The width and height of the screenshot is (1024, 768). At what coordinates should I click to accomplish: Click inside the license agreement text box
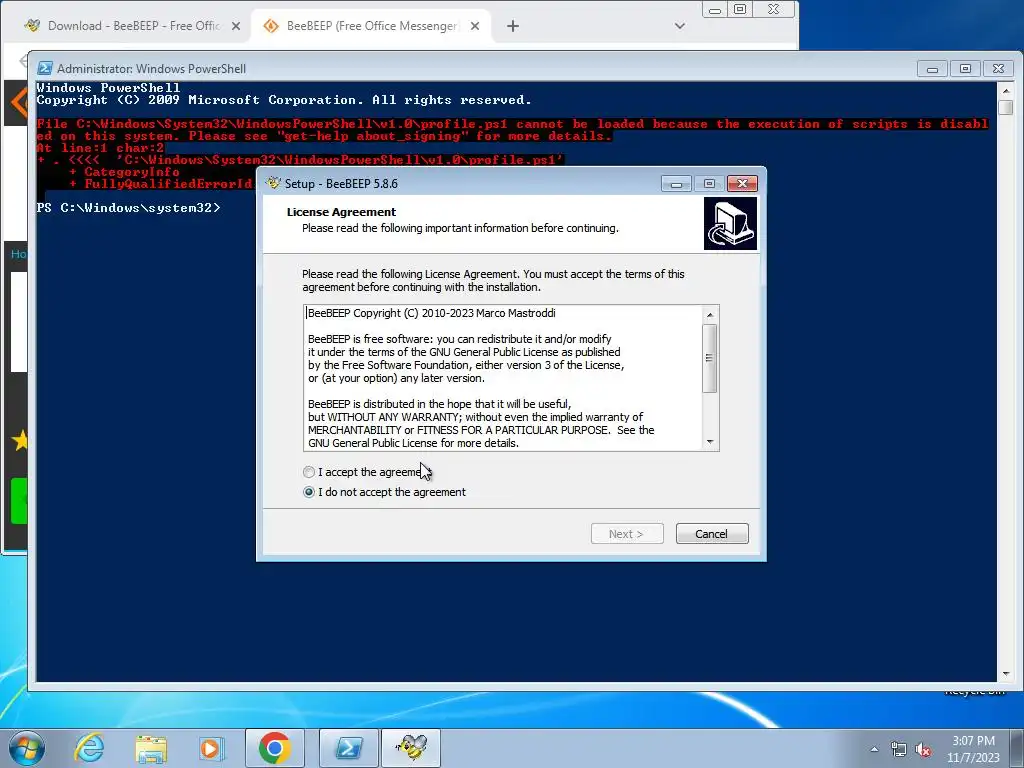(x=503, y=377)
